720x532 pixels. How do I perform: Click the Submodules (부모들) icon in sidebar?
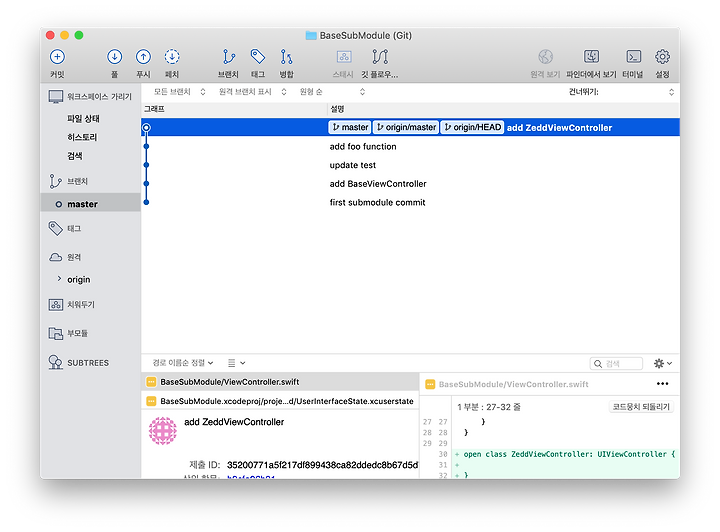[x=56, y=333]
